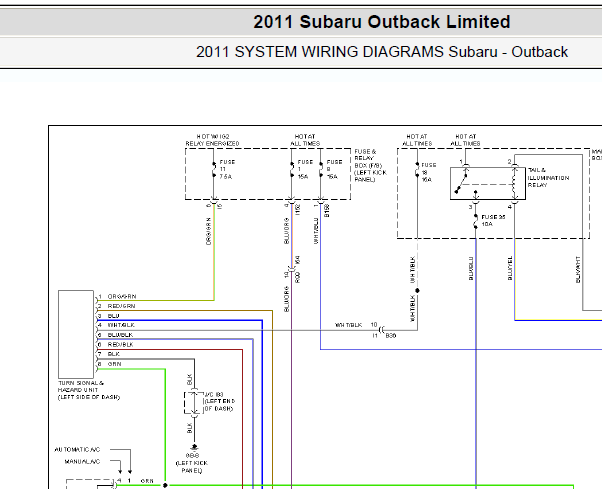
Task: Click the Turn Signal & Hazard Unit box
Action: coord(76,334)
